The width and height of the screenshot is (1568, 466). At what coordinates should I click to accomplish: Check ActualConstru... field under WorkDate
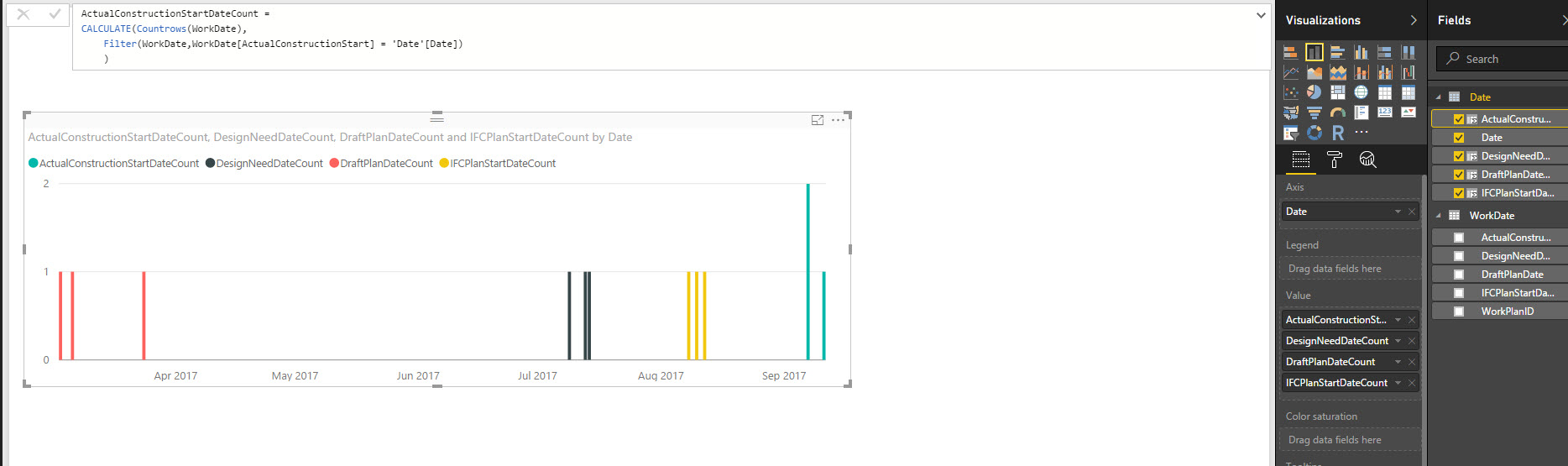pos(1459,238)
